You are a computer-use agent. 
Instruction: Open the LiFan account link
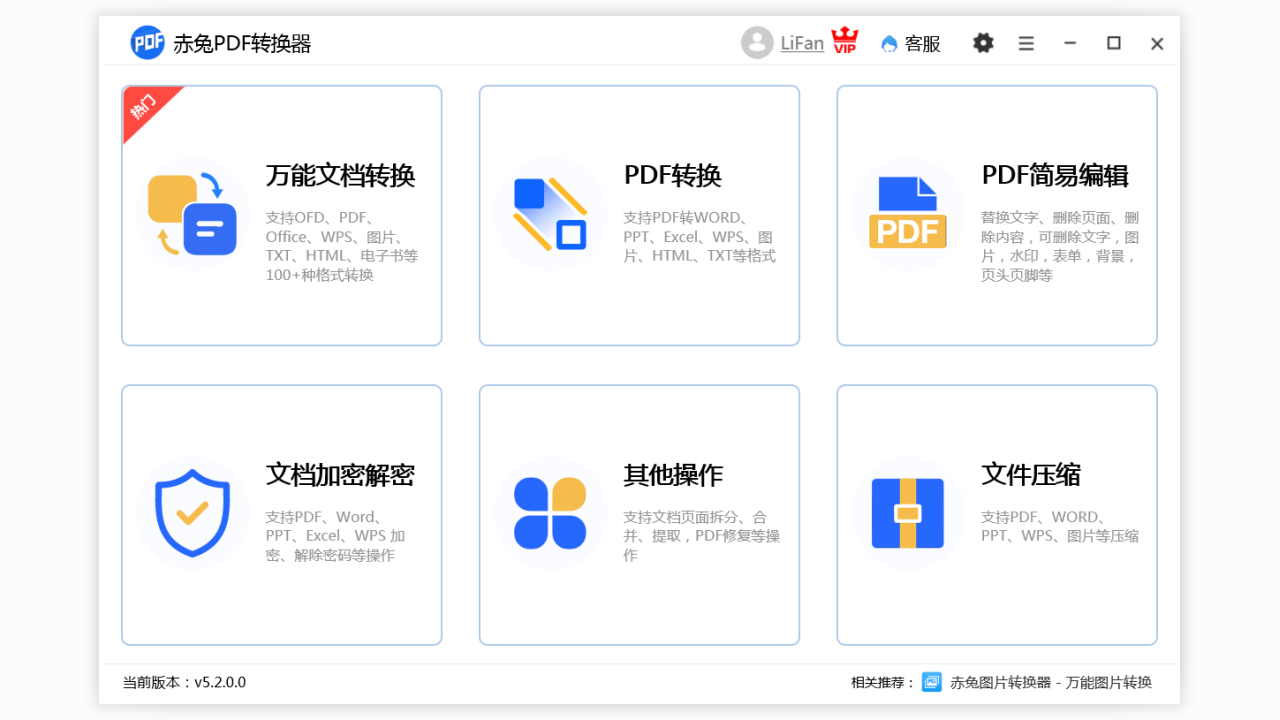click(x=802, y=43)
